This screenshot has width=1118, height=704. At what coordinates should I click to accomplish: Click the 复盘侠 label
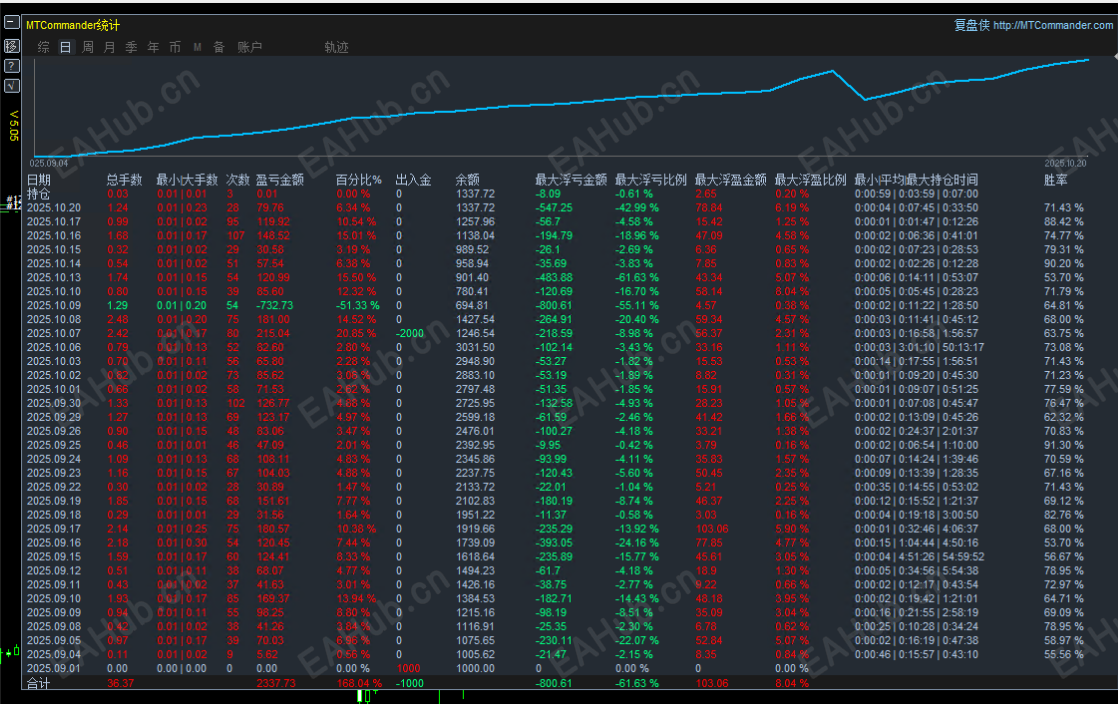pyautogui.click(x=972, y=25)
